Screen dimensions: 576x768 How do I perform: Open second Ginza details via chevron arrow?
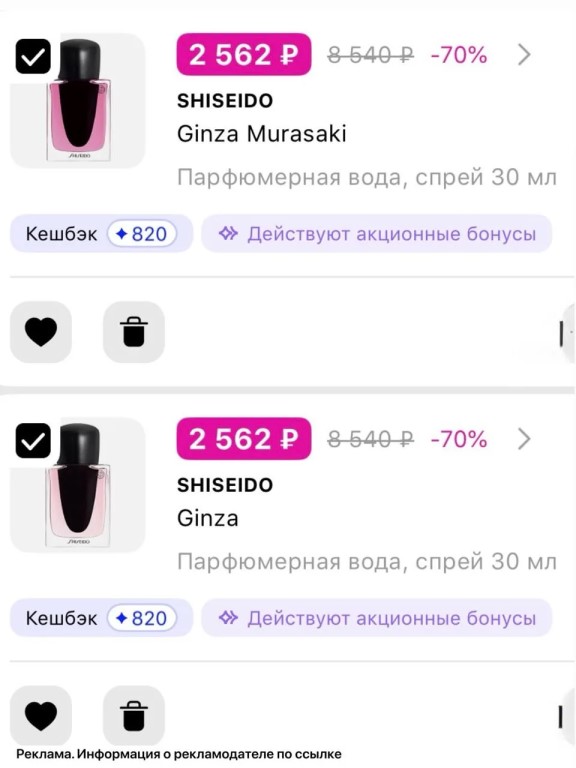pos(524,439)
